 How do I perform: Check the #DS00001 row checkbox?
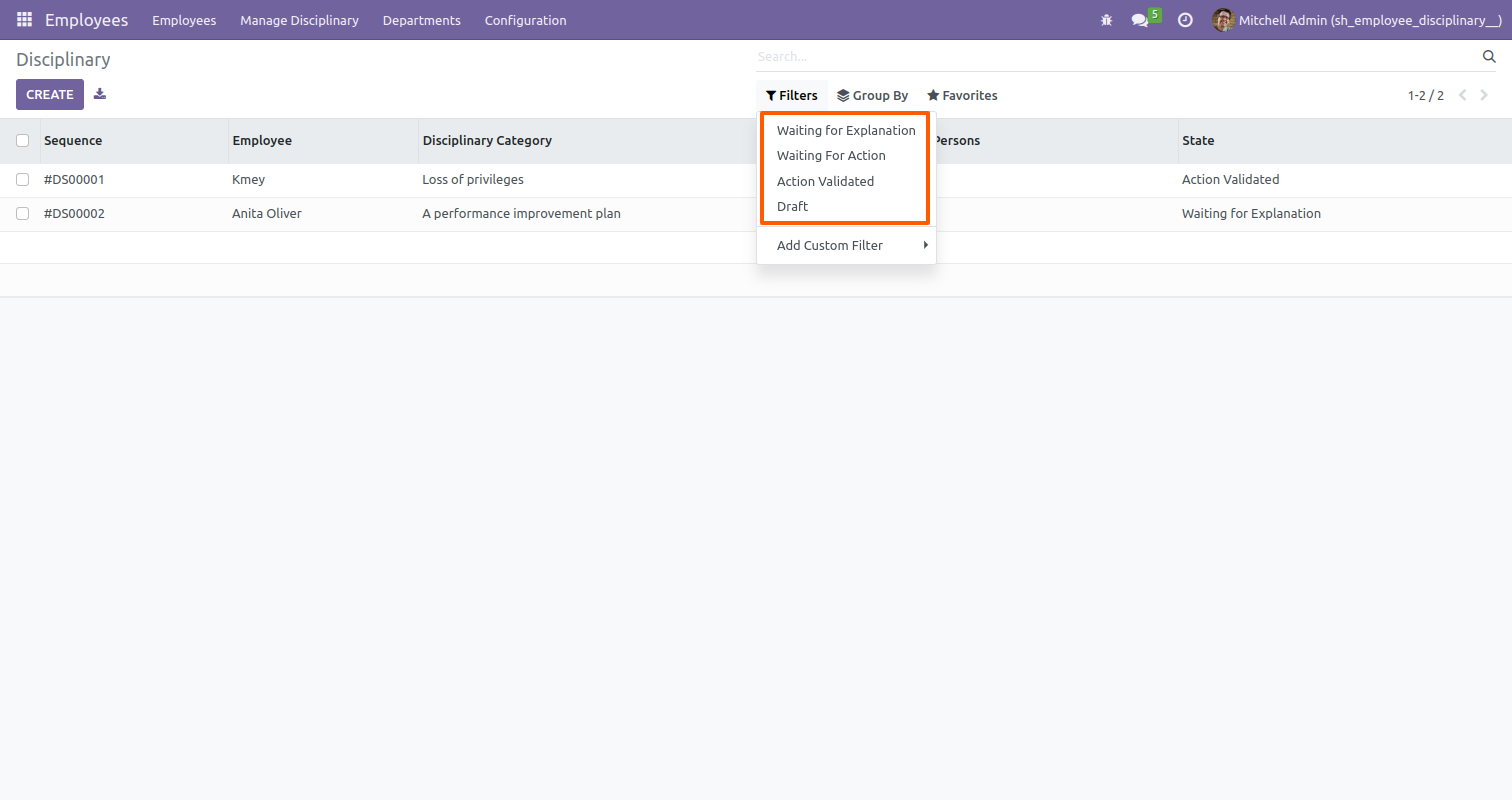tap(22, 180)
